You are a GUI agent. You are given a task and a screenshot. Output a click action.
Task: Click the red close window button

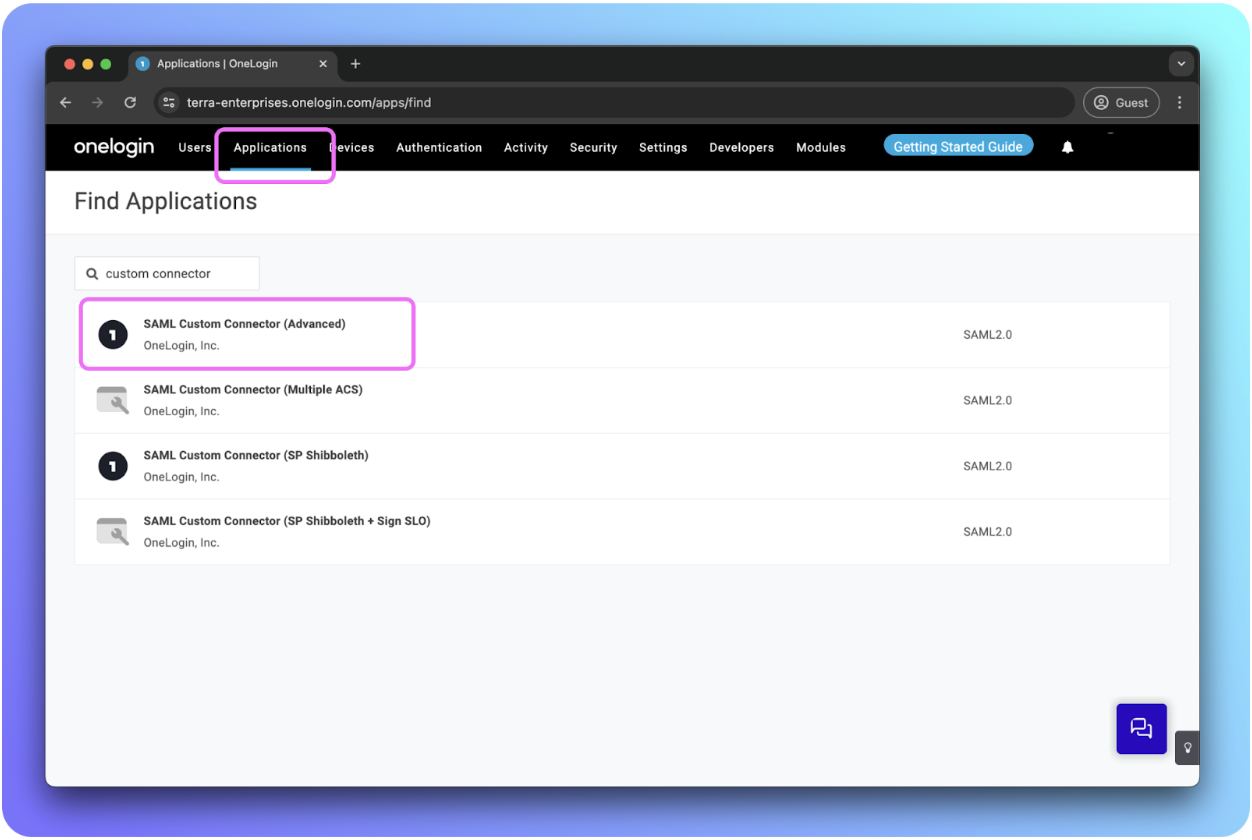(69, 64)
